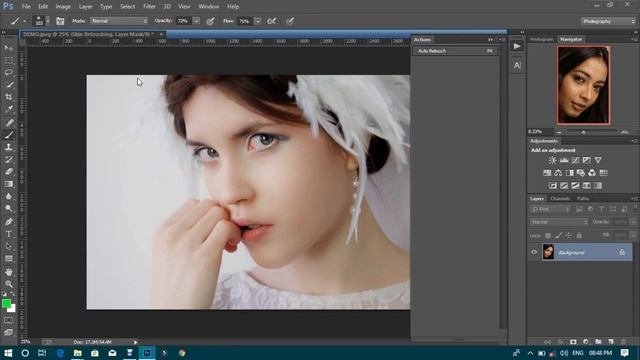Select the Pen tool
The width and height of the screenshot is (640, 360).
point(9,222)
